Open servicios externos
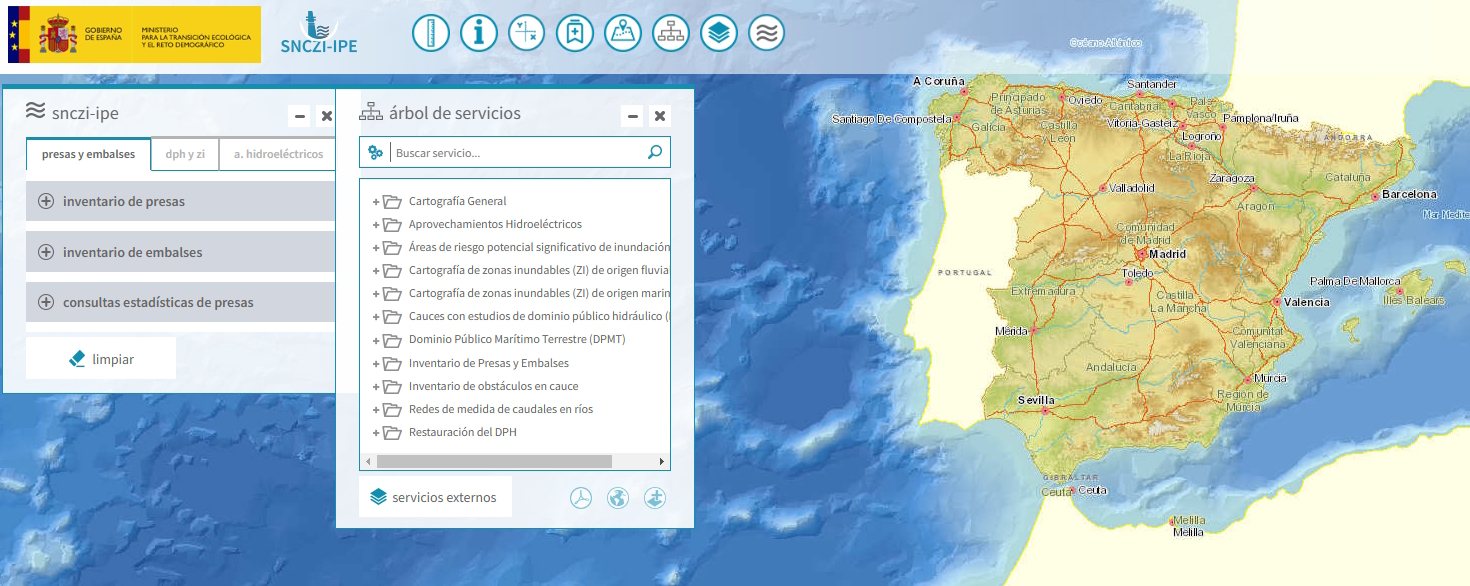Screen dimensions: 1470x586 (435, 496)
